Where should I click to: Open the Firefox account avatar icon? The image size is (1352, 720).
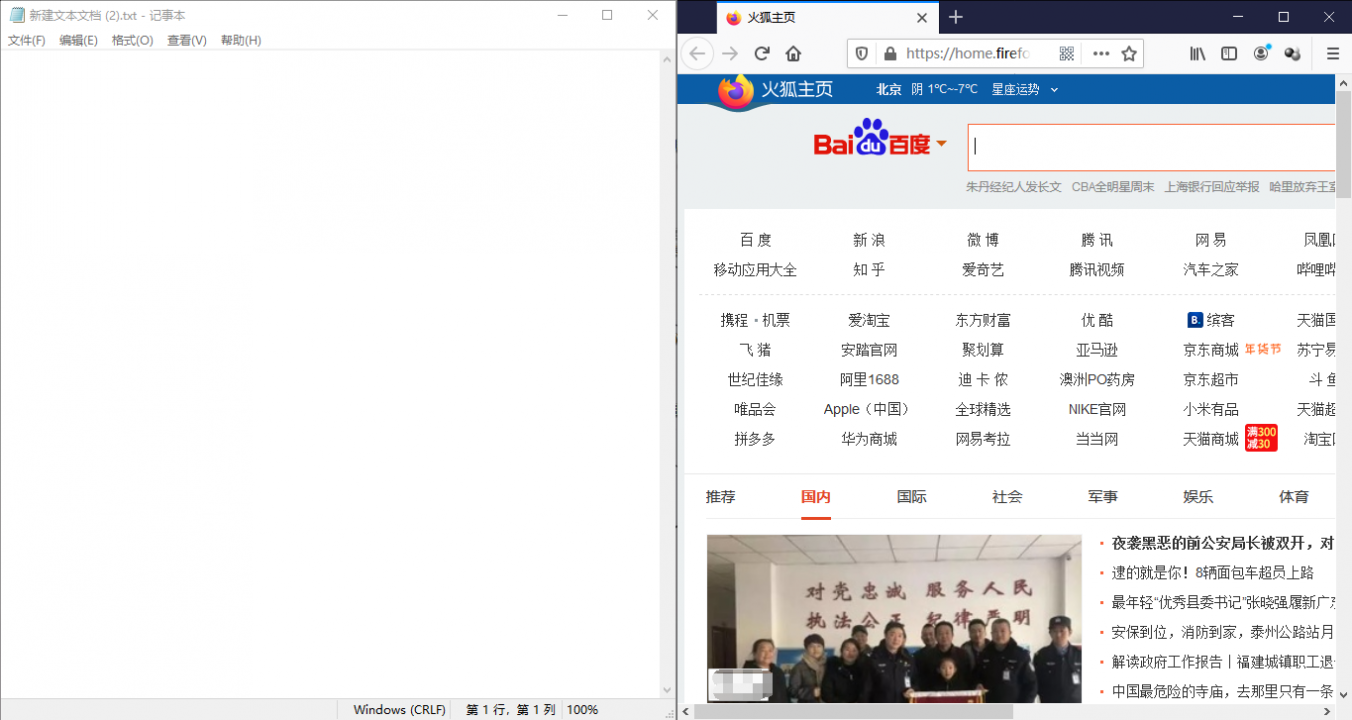point(1262,53)
